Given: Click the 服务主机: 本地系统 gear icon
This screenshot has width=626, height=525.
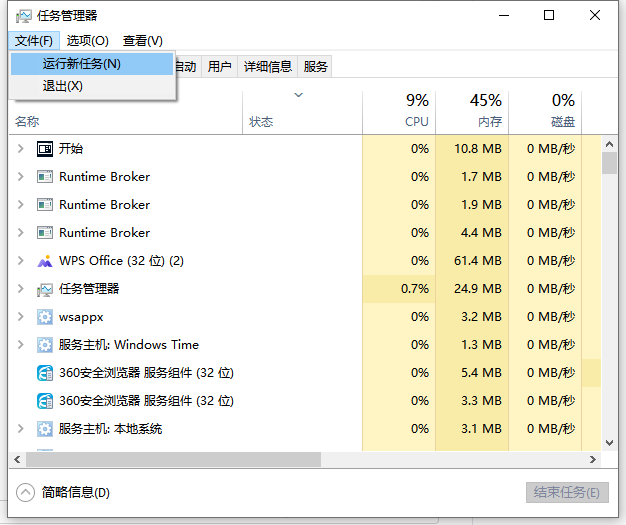Looking at the screenshot, I should point(45,429).
